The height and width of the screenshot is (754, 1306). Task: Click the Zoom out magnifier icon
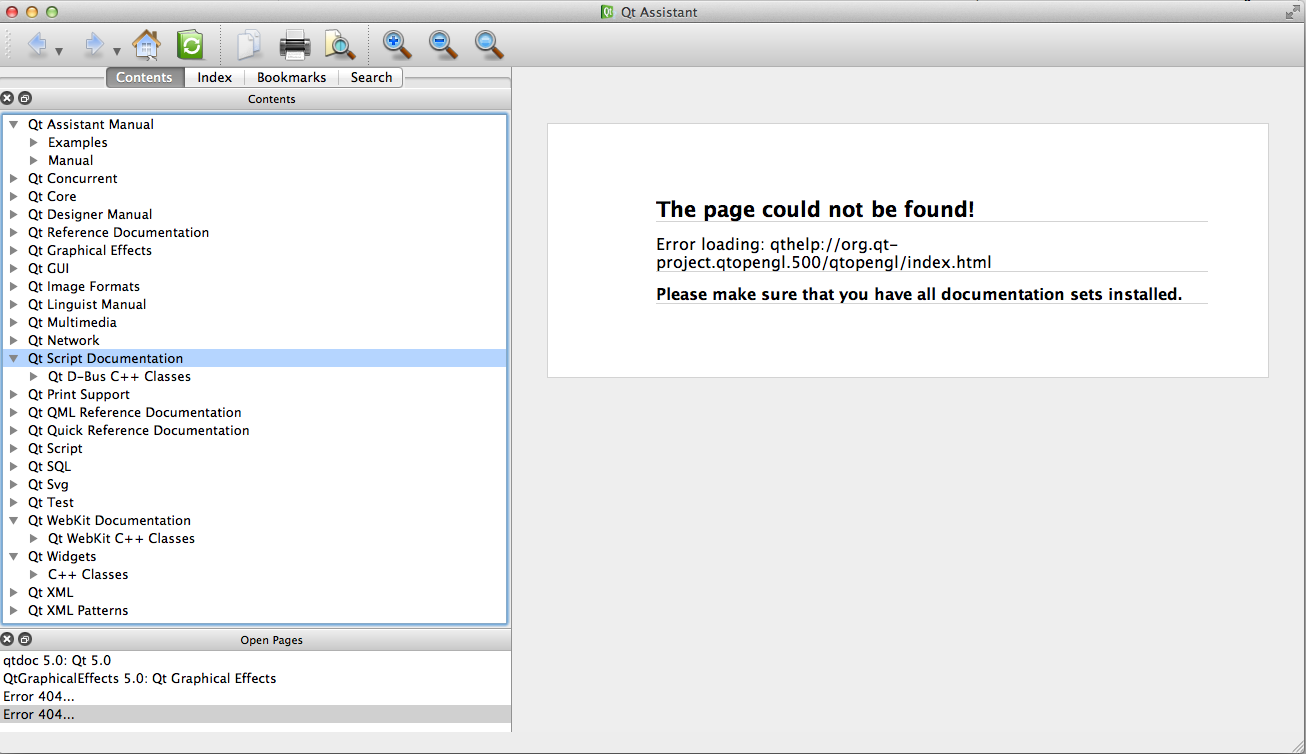tap(442, 45)
